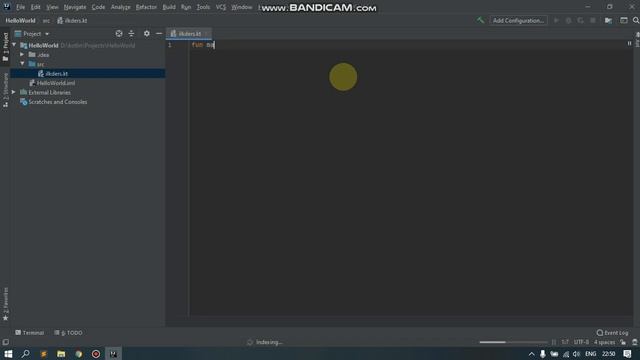Open the Project panel gear settings
Image resolution: width=640 pixels, height=360 pixels.
pyautogui.click(x=147, y=33)
